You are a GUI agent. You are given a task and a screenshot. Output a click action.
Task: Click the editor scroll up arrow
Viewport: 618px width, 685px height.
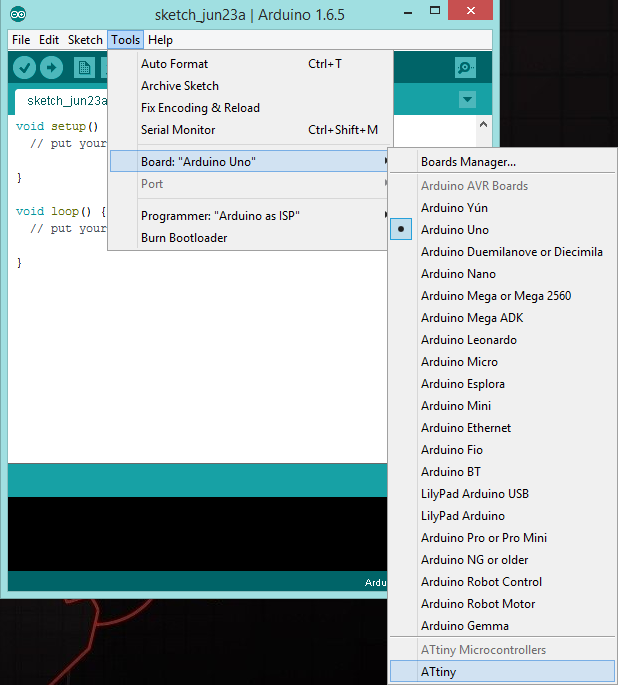tap(483, 125)
